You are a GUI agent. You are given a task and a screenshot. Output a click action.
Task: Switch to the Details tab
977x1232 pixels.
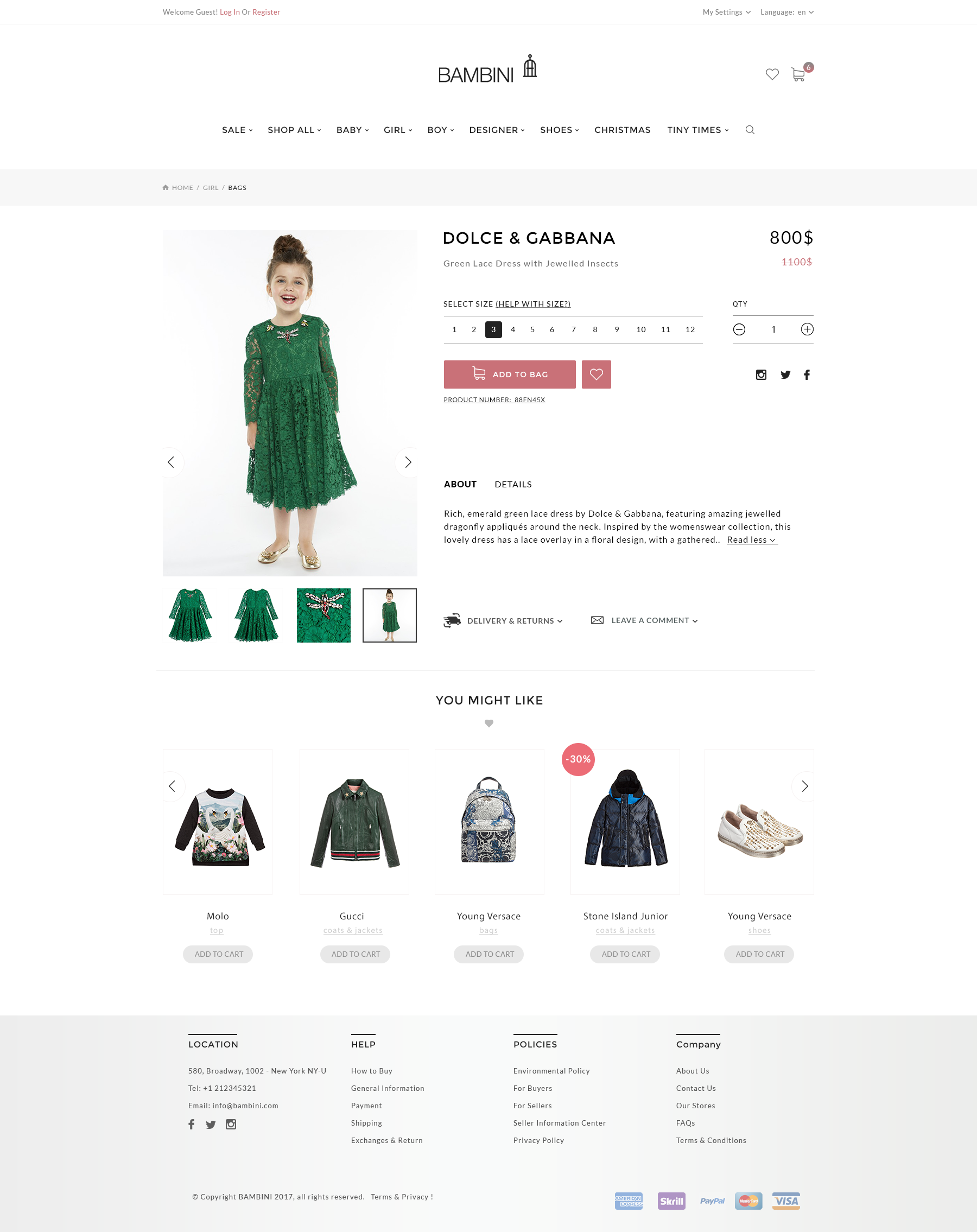point(513,485)
